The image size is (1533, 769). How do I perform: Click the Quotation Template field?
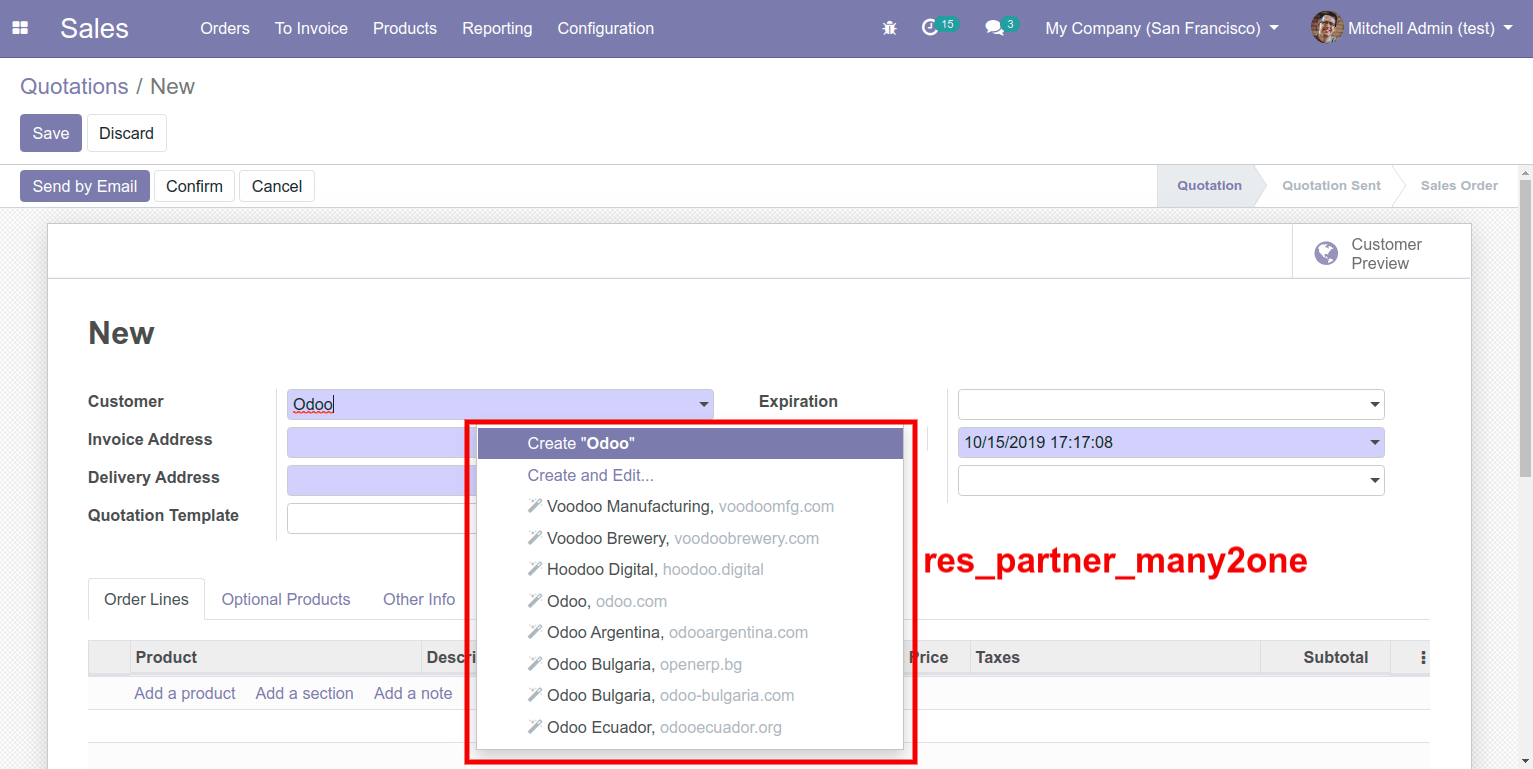tap(380, 519)
